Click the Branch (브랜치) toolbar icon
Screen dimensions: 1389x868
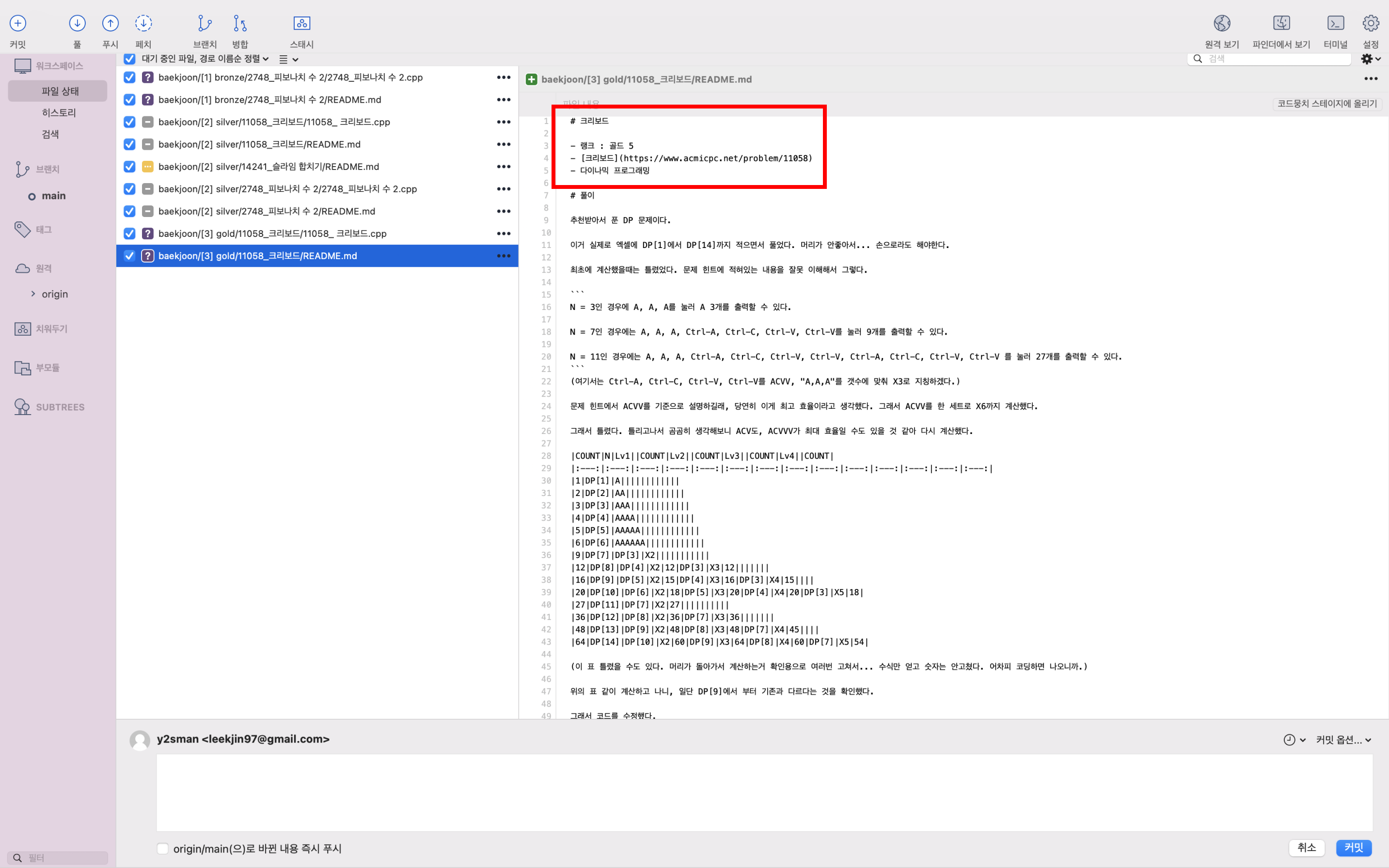[x=205, y=24]
